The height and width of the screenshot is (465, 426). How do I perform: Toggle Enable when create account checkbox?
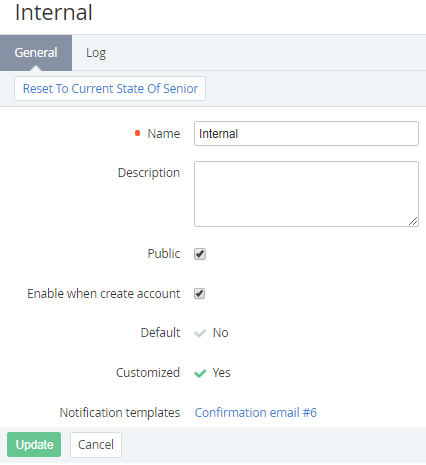[200, 294]
